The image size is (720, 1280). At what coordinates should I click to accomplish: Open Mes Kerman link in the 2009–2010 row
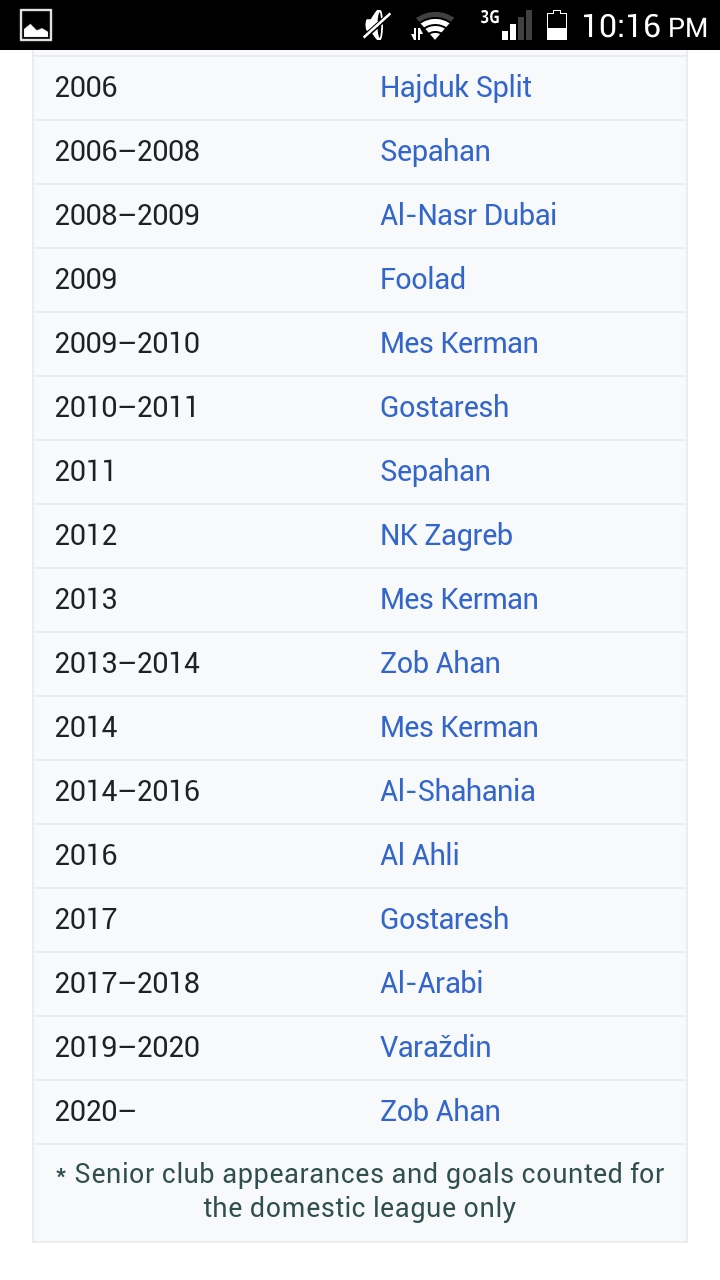tap(459, 343)
